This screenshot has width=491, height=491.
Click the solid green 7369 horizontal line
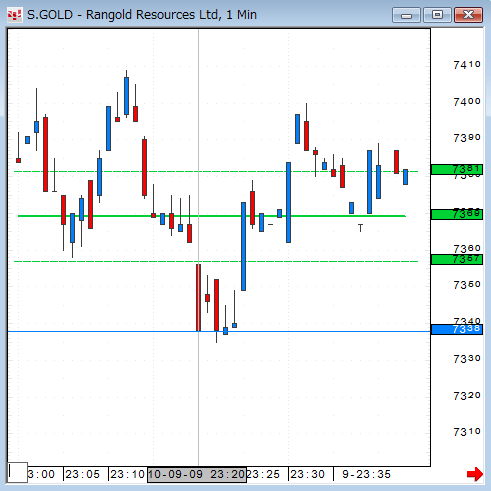tap(212, 216)
